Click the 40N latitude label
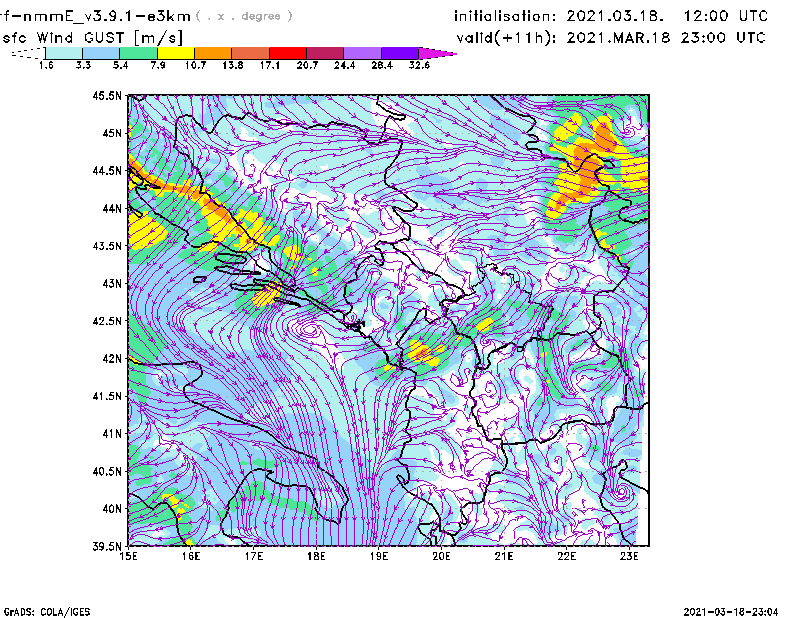 click(x=112, y=508)
